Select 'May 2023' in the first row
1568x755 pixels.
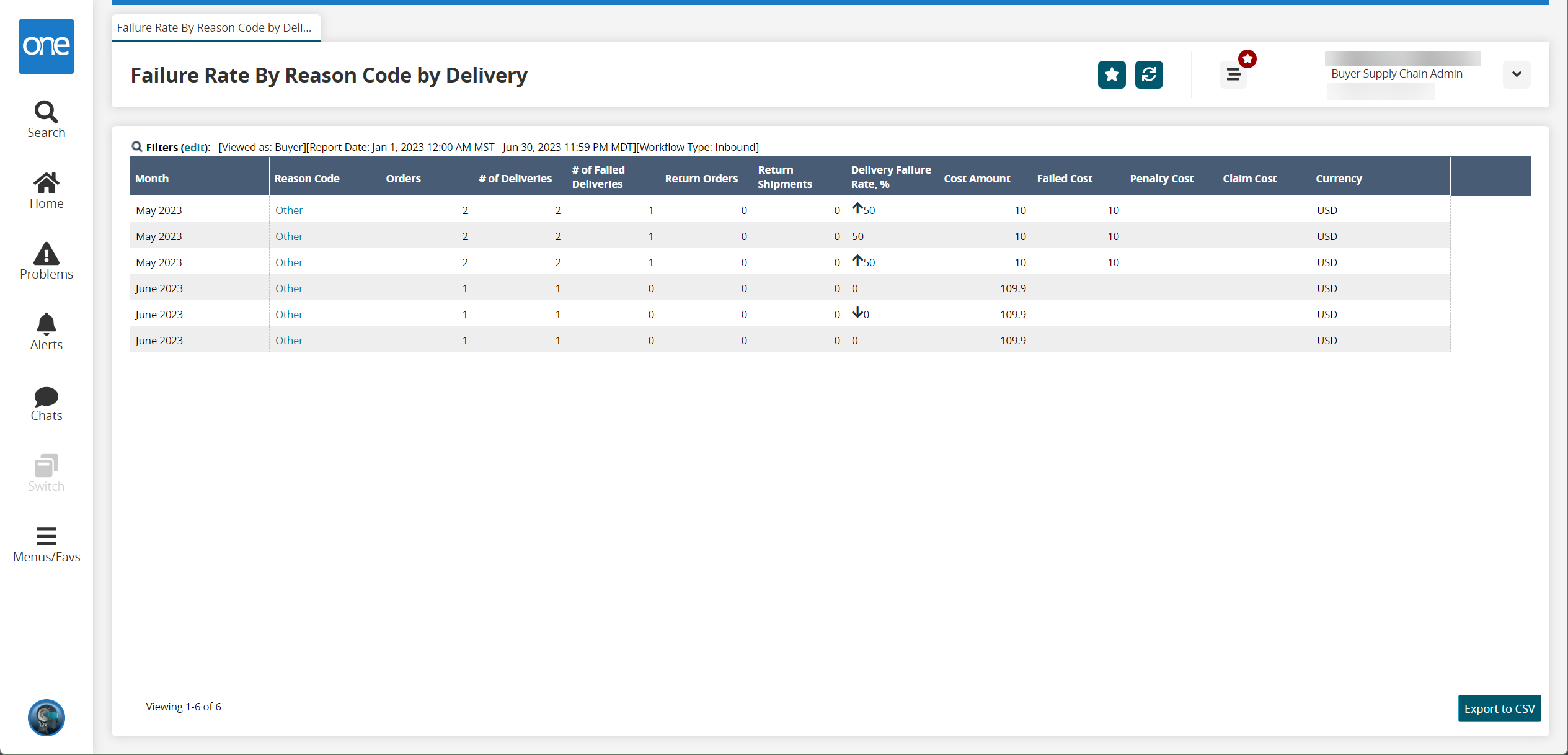[x=159, y=210]
